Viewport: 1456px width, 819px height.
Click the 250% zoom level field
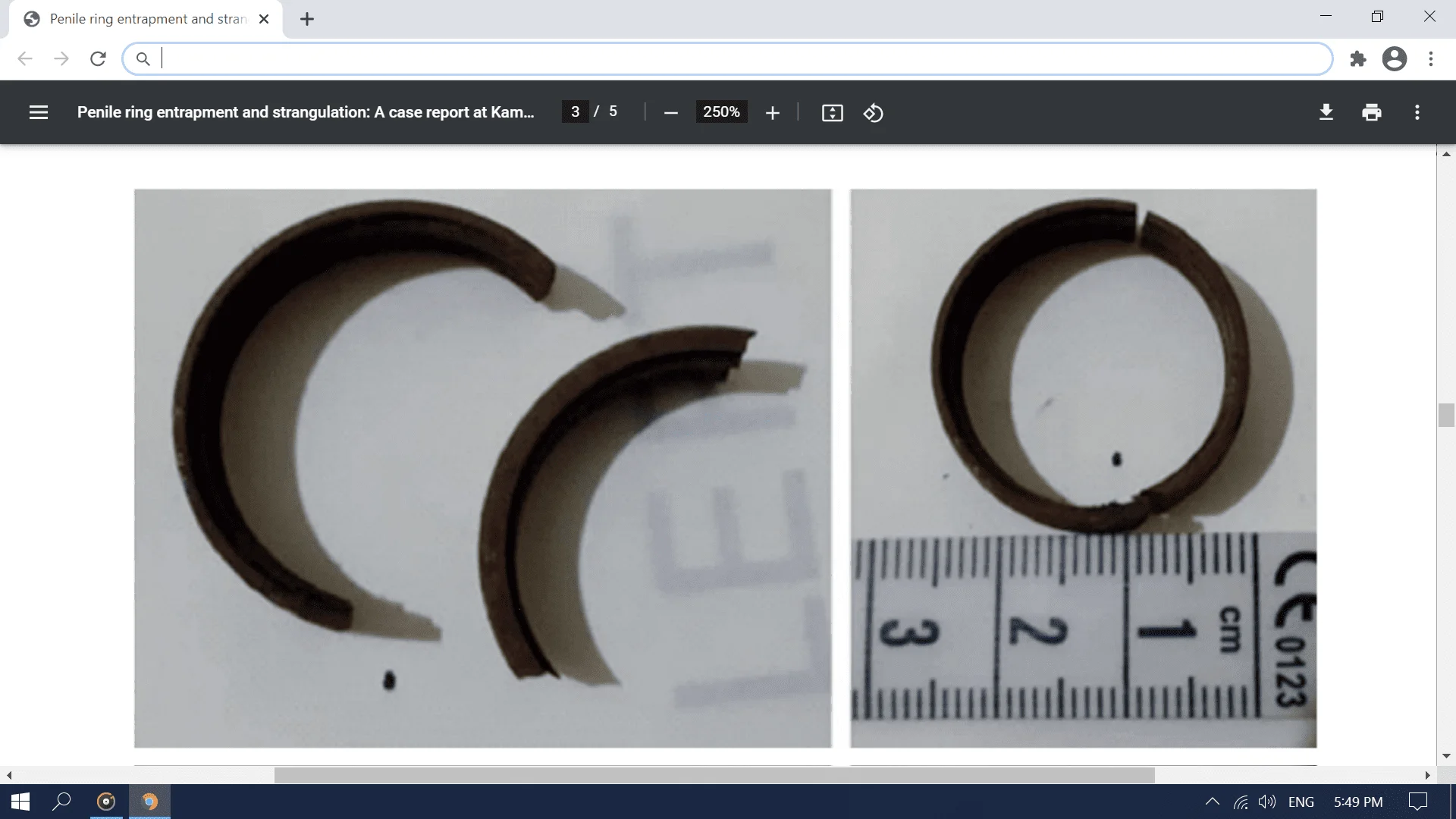[720, 112]
